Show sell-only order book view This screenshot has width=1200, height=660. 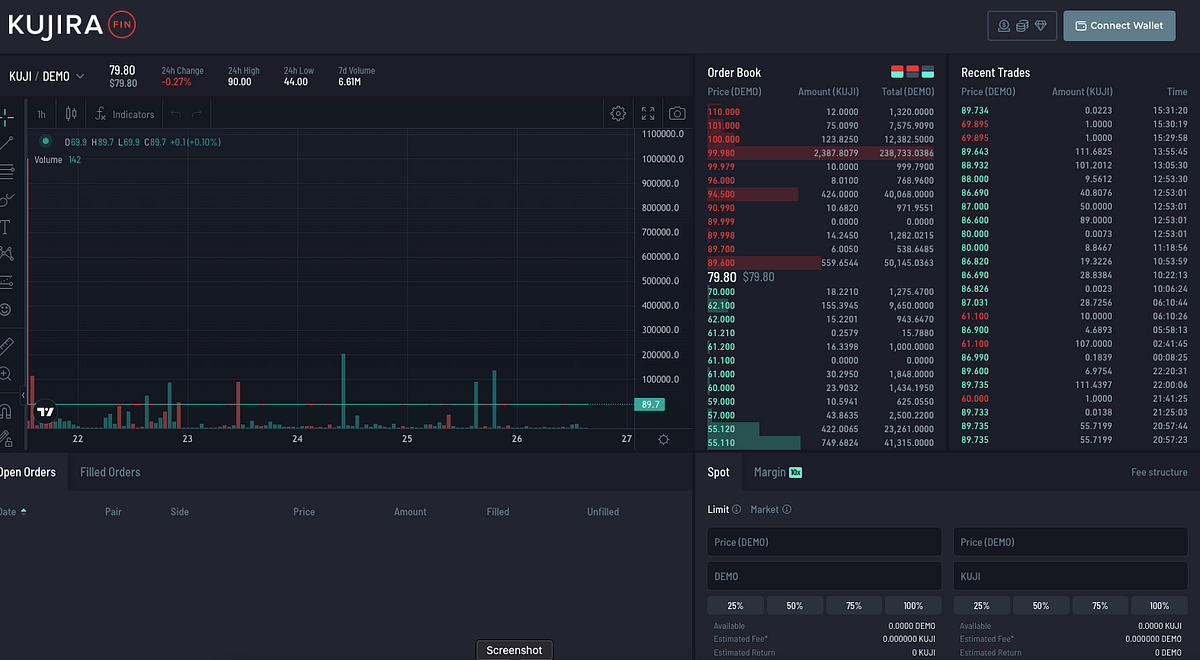[912, 72]
